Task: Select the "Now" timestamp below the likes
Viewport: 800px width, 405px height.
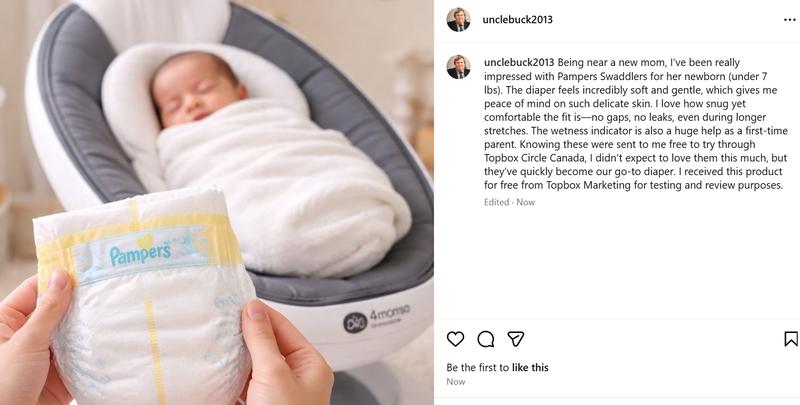Action: point(456,382)
